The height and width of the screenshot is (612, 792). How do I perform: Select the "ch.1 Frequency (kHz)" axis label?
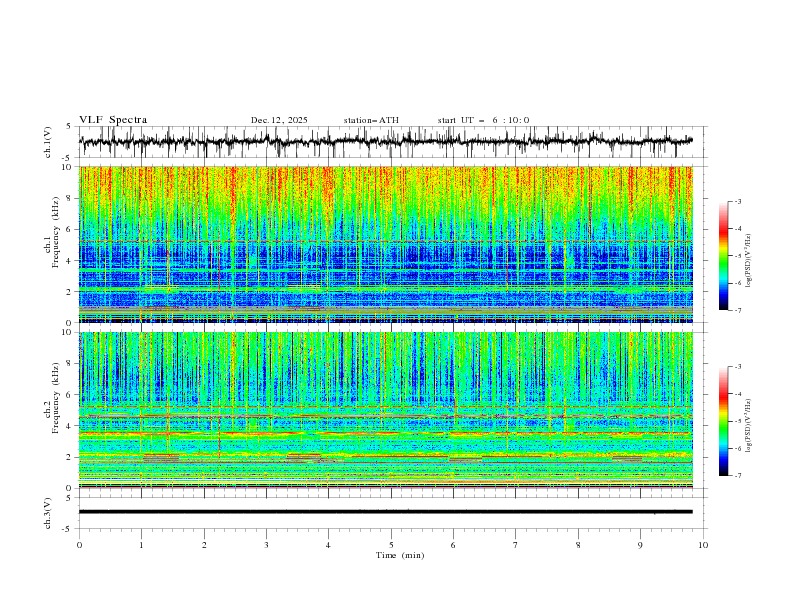(52, 233)
